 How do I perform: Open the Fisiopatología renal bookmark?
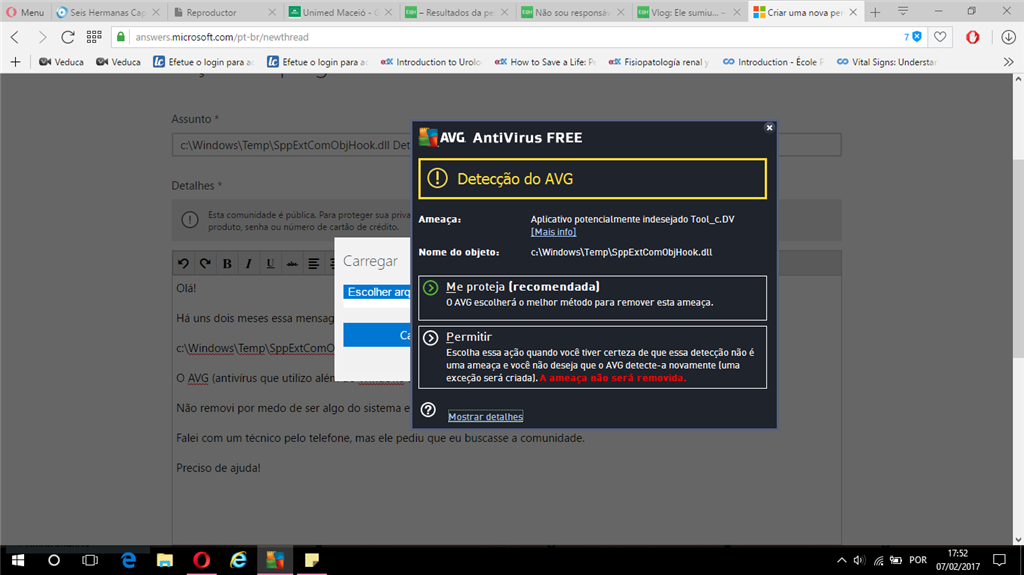point(659,62)
